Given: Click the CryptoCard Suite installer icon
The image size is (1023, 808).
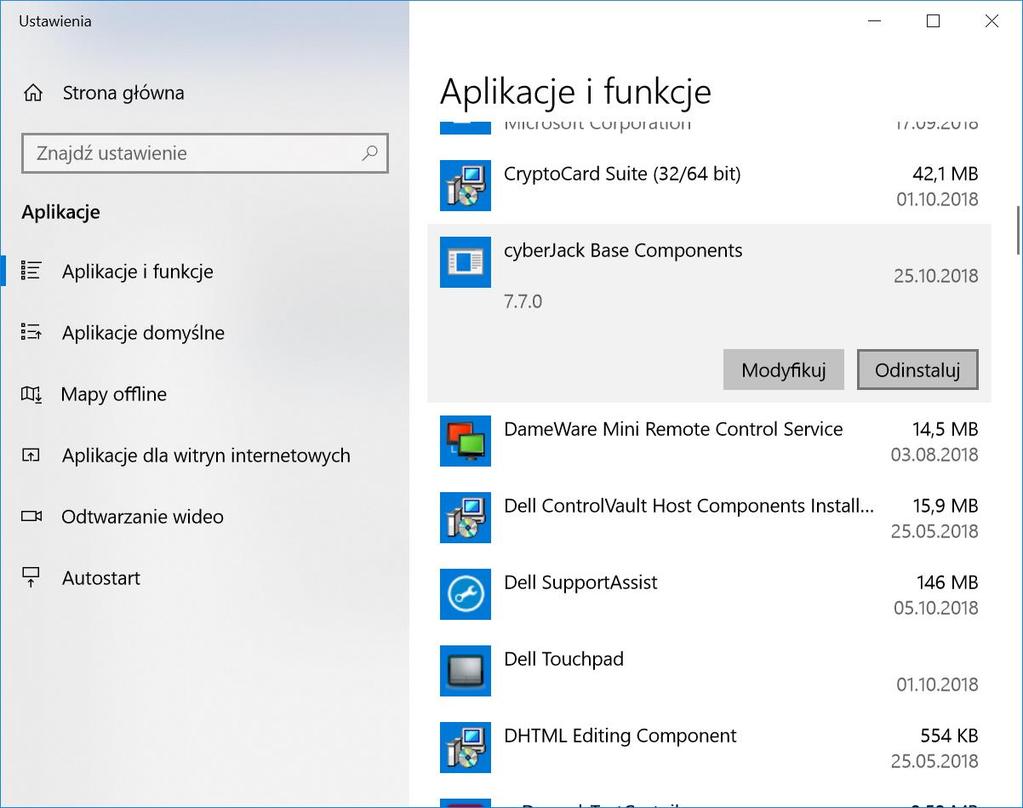Looking at the screenshot, I should 465,186.
